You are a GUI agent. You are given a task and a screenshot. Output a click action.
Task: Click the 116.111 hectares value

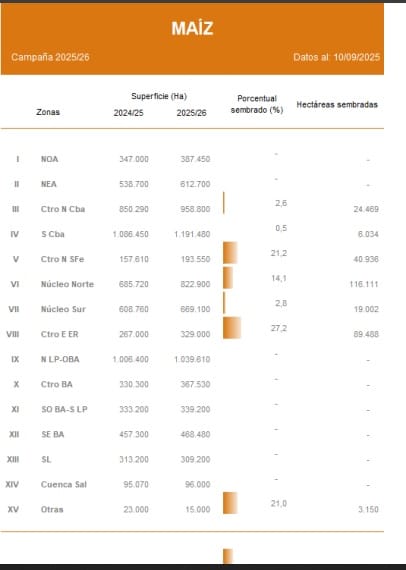click(364, 284)
